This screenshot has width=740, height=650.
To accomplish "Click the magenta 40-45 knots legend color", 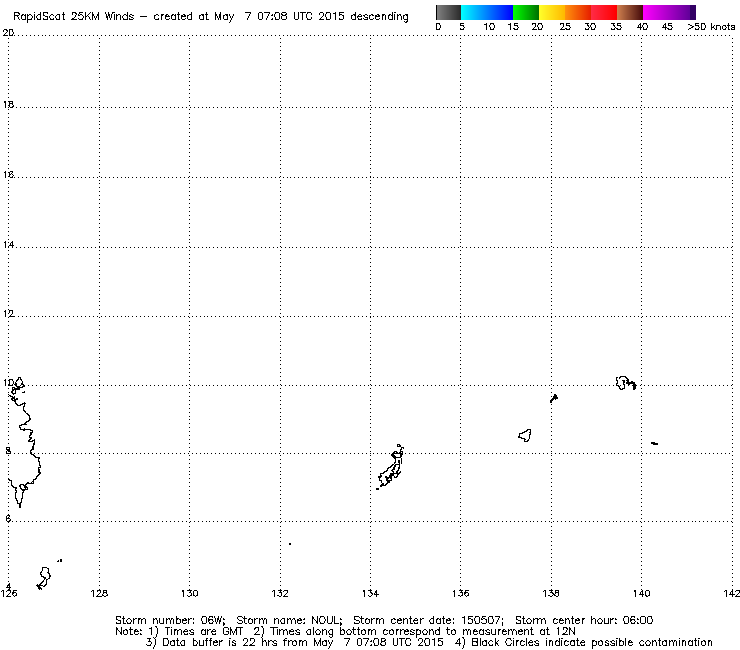I will click(x=656, y=12).
